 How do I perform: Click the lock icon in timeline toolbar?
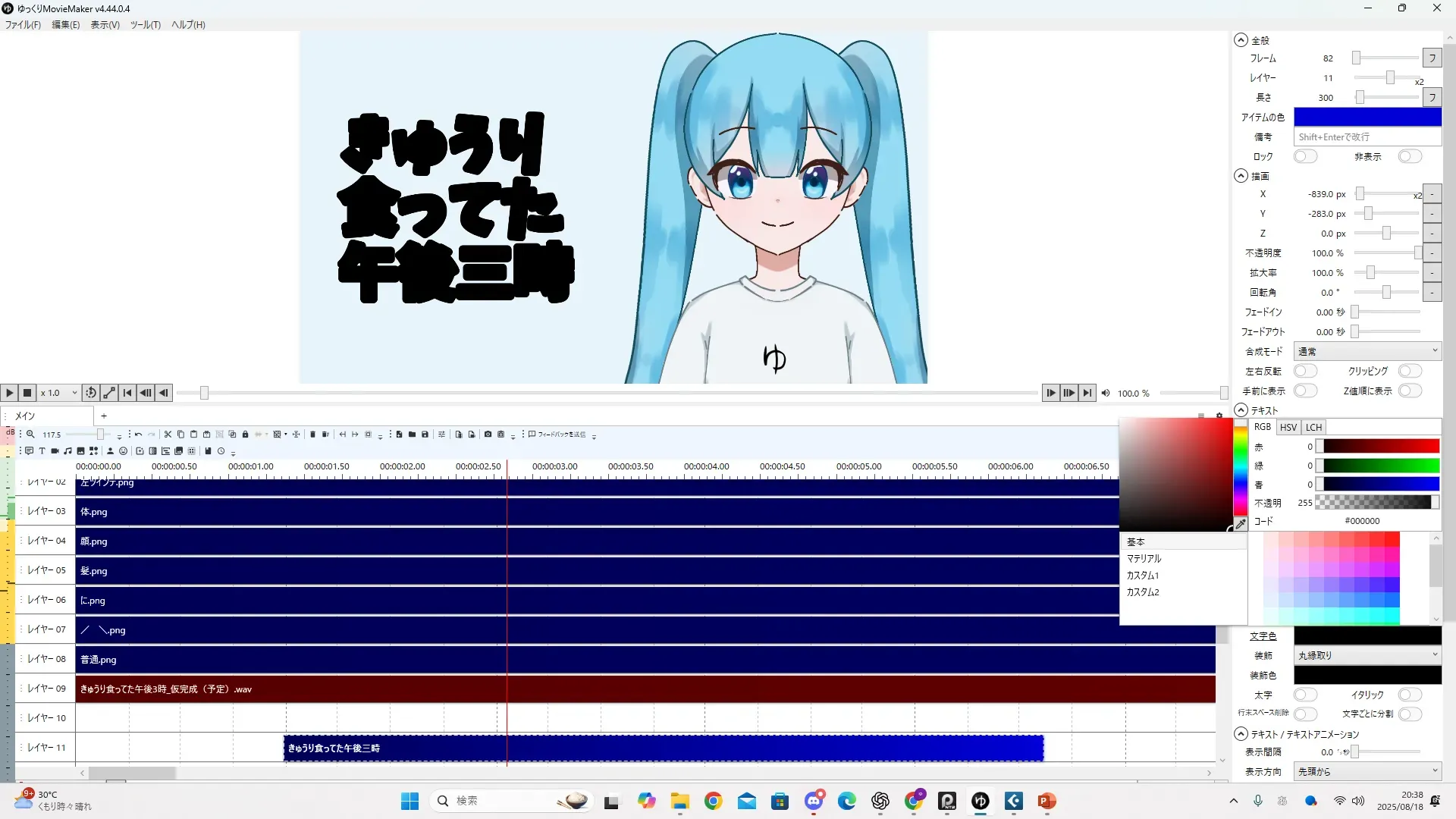click(245, 435)
